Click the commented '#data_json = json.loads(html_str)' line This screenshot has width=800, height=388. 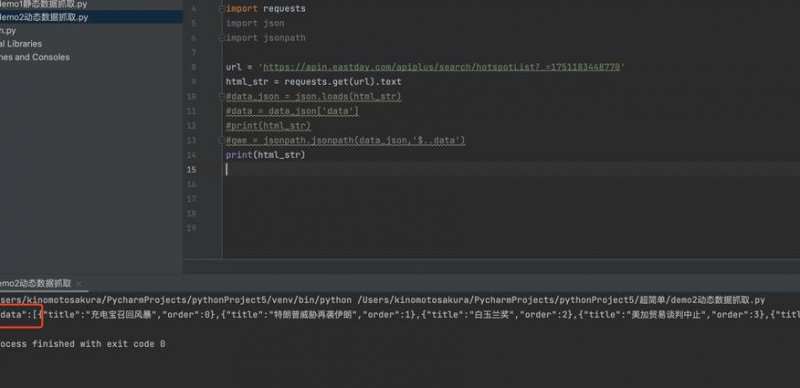(314, 96)
